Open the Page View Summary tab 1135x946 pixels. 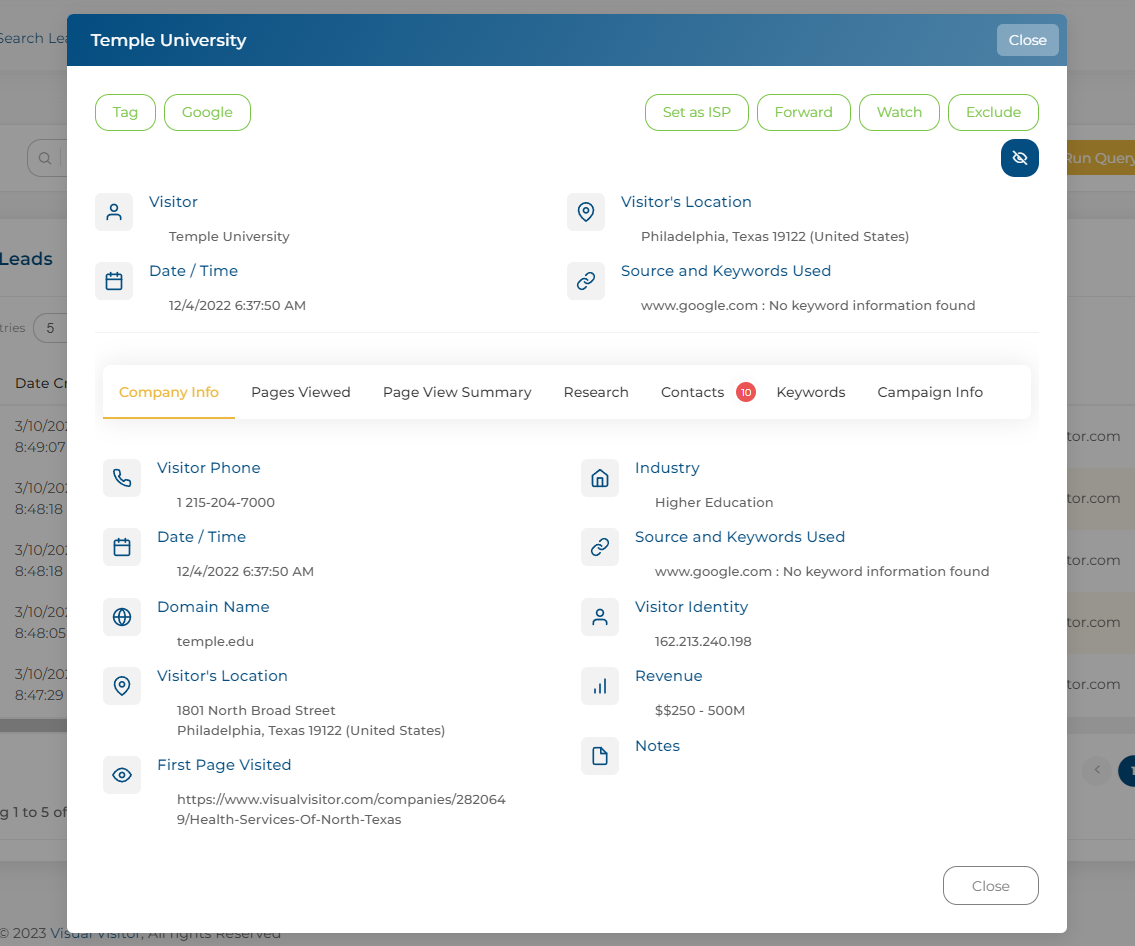(457, 392)
